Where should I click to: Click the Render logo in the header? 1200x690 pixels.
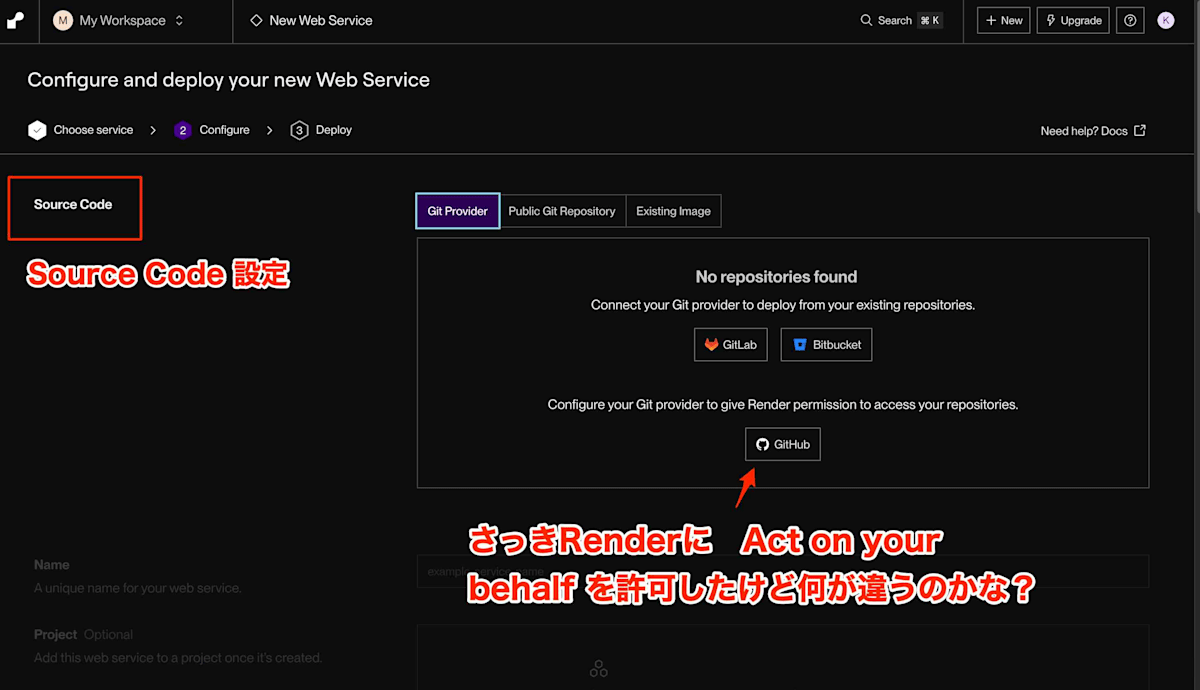coord(15,20)
